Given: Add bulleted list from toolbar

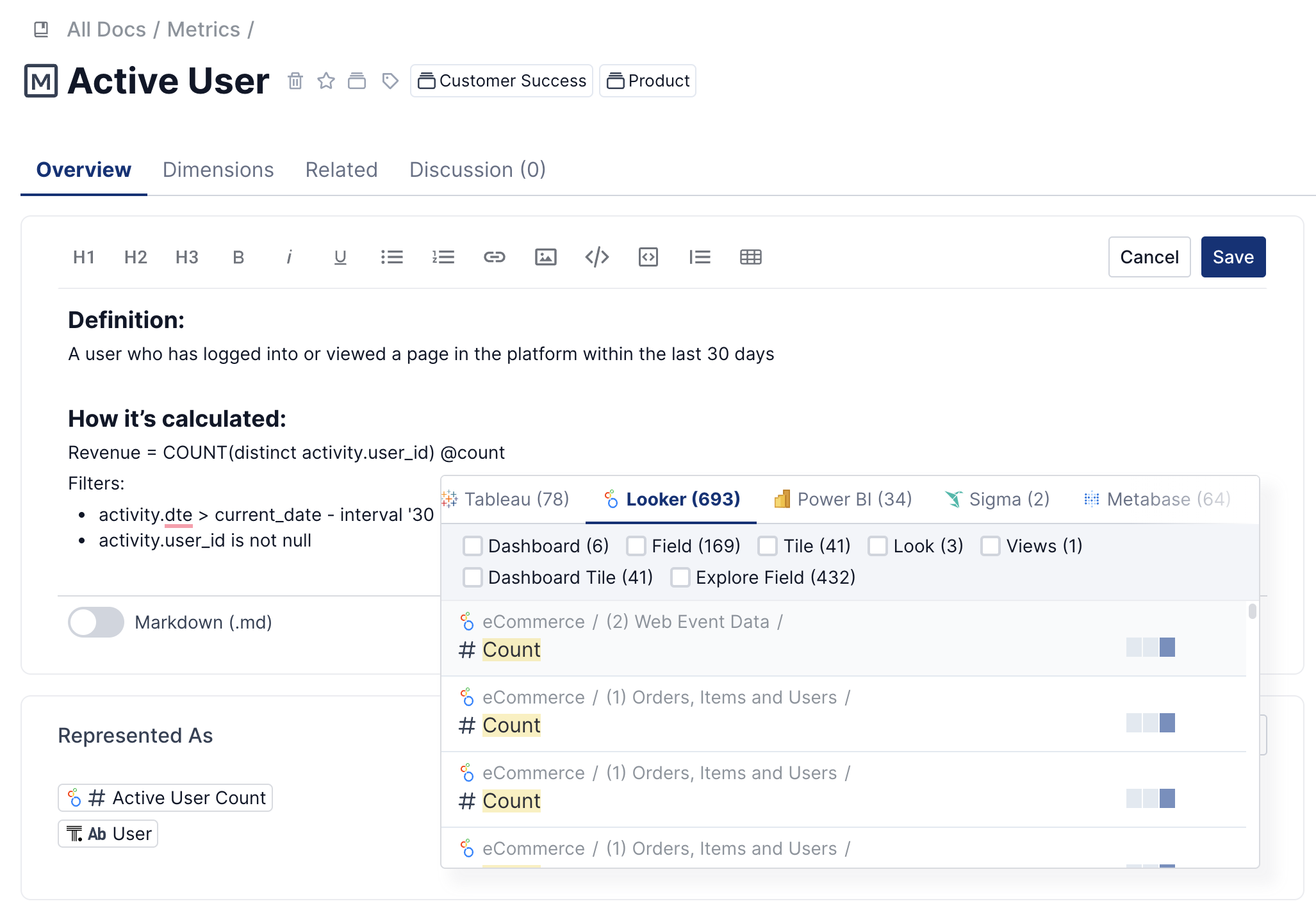Looking at the screenshot, I should [x=391, y=257].
